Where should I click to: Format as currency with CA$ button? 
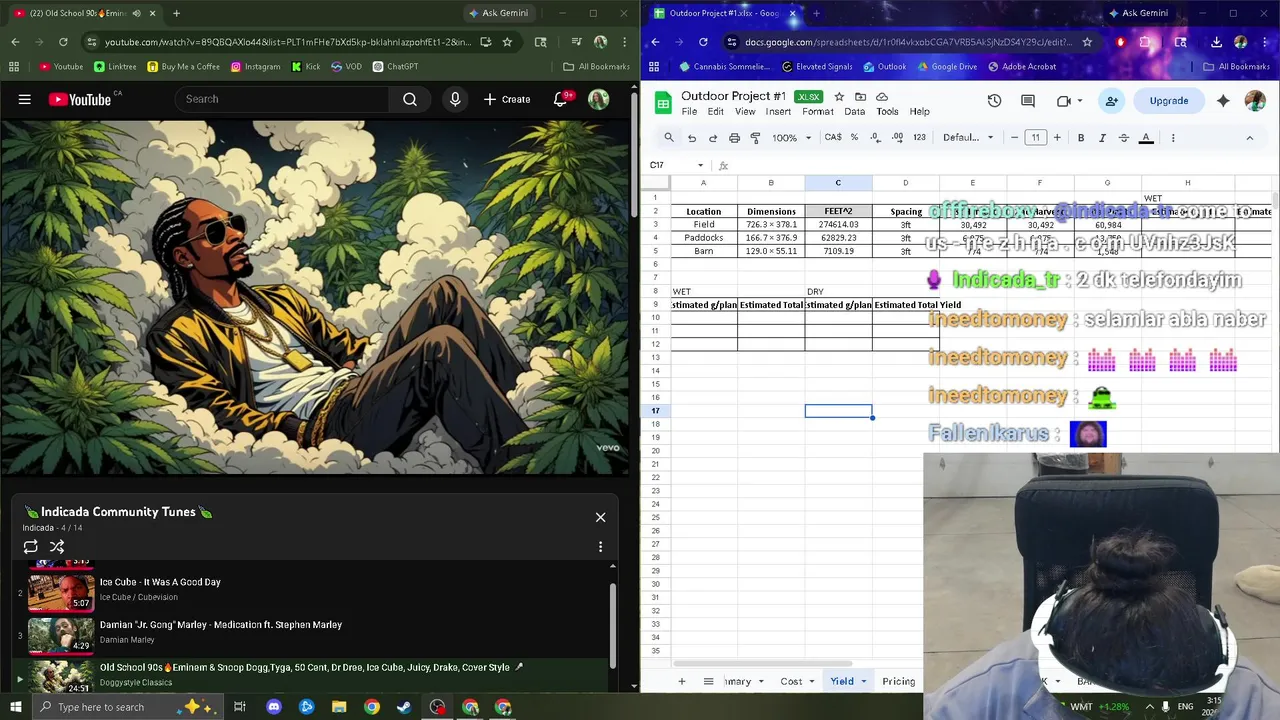[833, 138]
